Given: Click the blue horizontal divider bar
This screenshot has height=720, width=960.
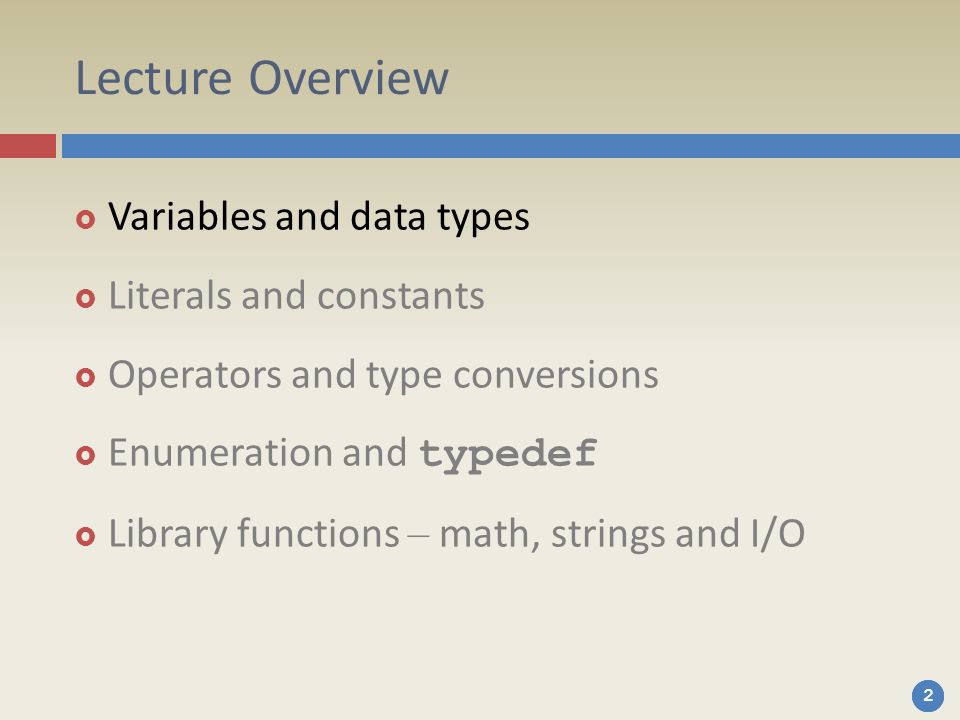Looking at the screenshot, I should 511,146.
